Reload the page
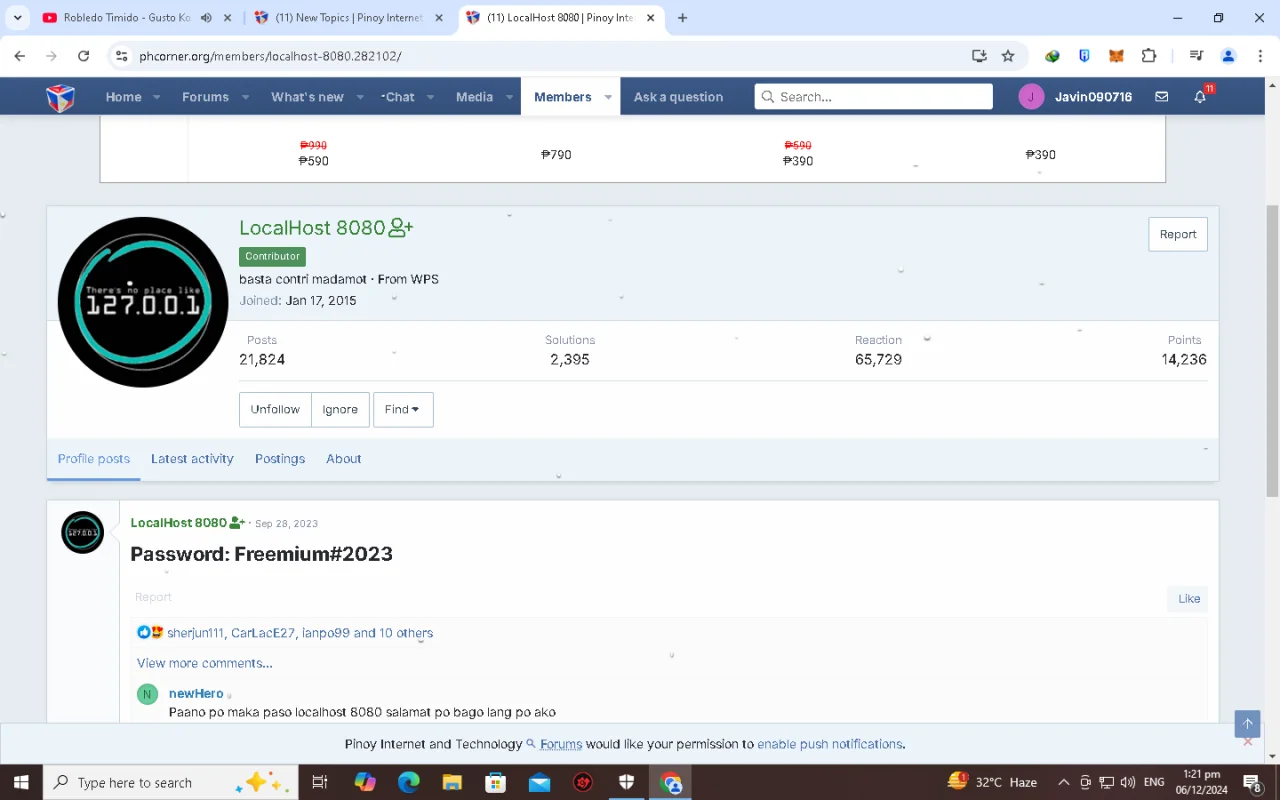 pos(84,56)
